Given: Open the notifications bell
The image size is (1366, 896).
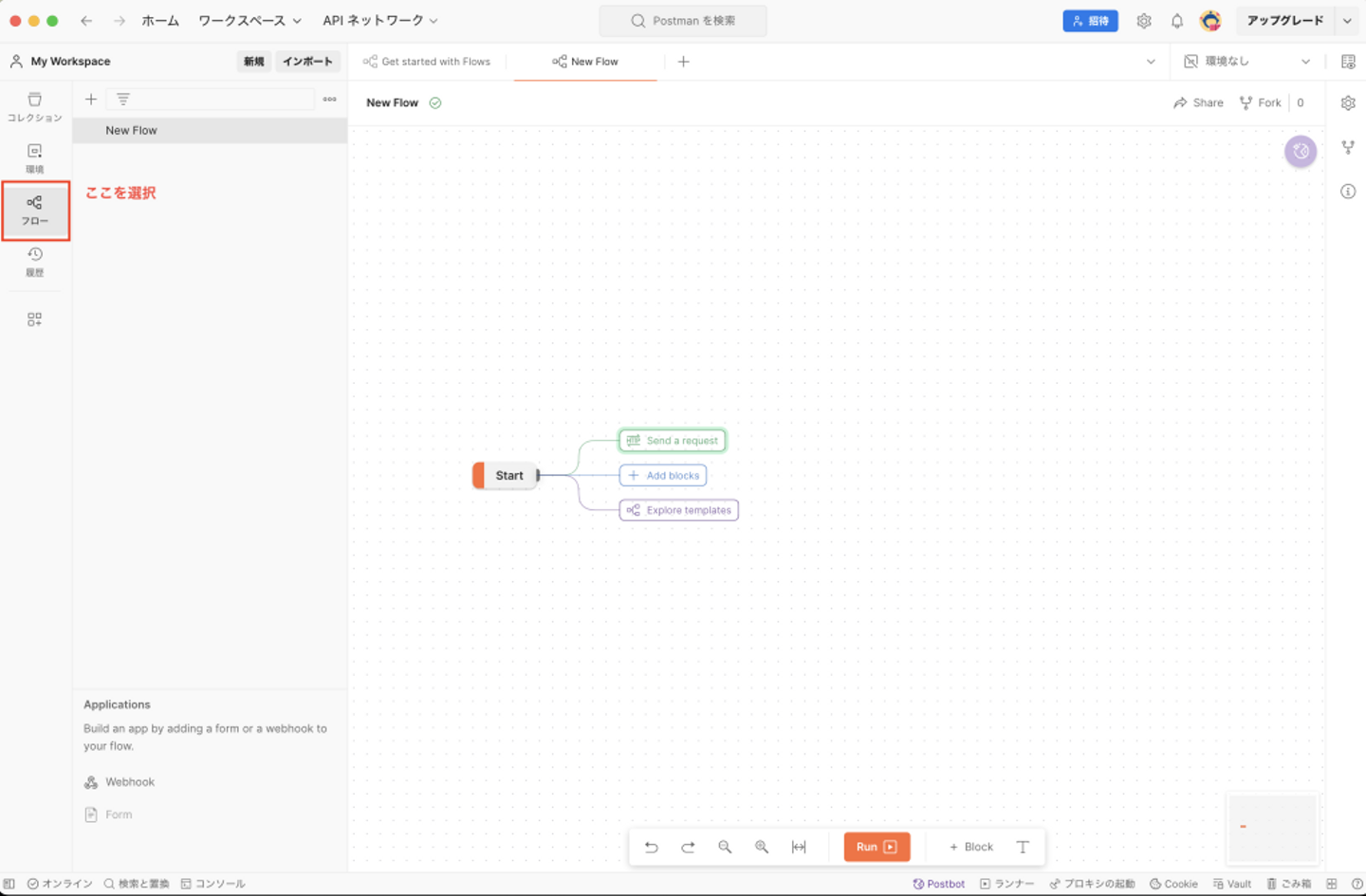Looking at the screenshot, I should (1177, 21).
